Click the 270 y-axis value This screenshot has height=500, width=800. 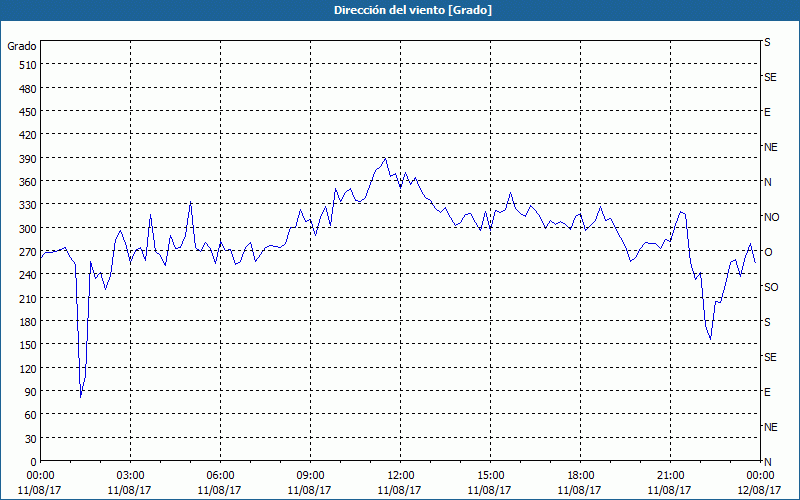29,252
